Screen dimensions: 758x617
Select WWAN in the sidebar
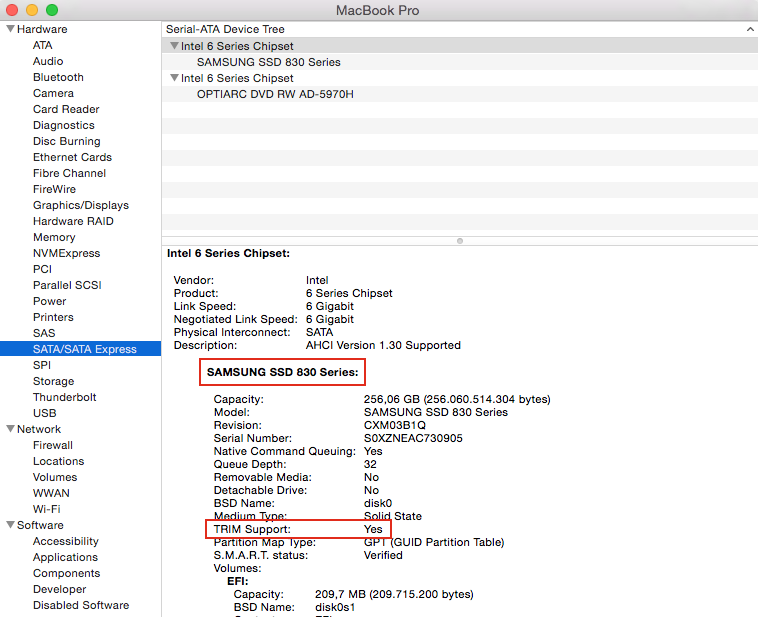[x=51, y=493]
